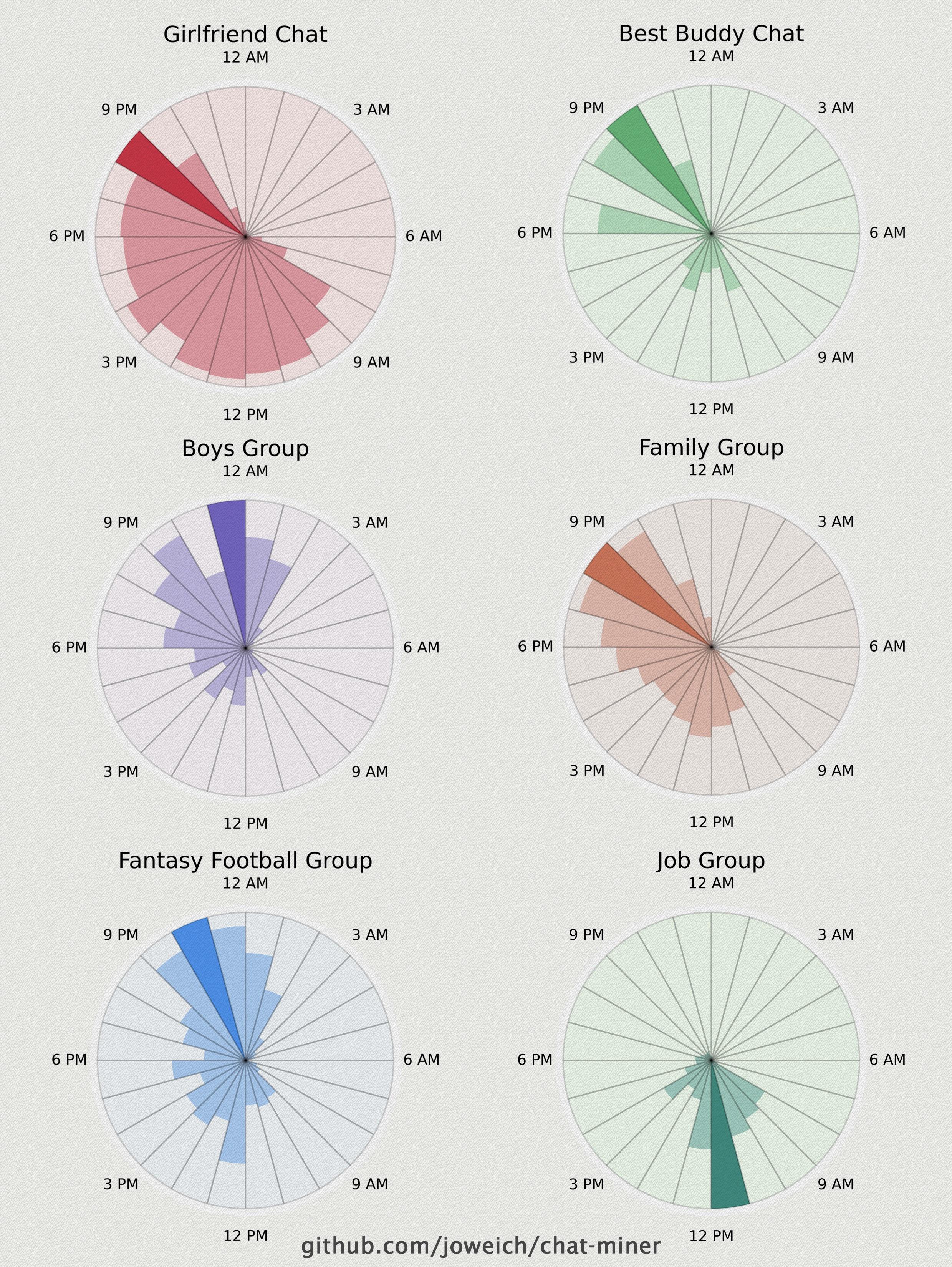The height and width of the screenshot is (1267, 952).
Task: Click the 6 PM label of Girlfriend Chat
Action: [67, 236]
